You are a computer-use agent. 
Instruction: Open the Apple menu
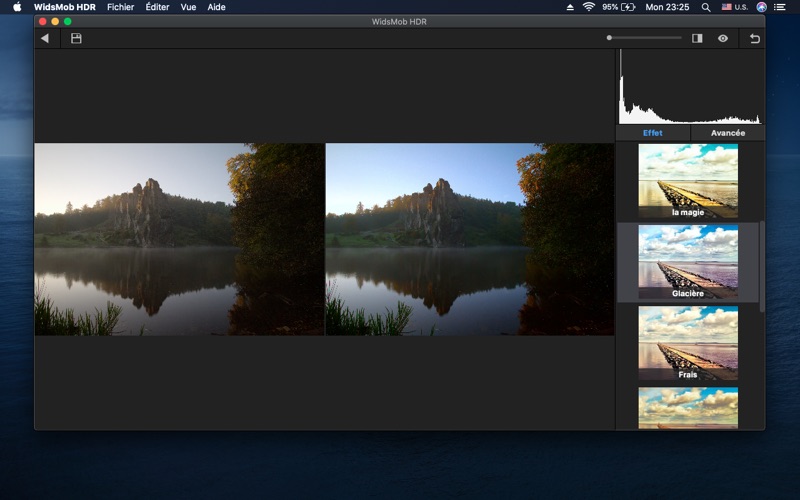pos(17,7)
